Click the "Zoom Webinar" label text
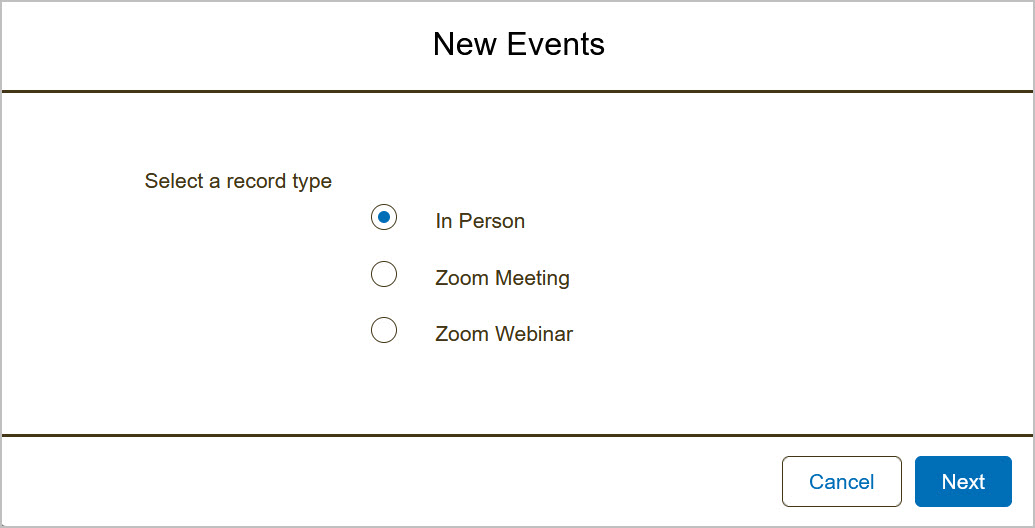 pos(504,335)
